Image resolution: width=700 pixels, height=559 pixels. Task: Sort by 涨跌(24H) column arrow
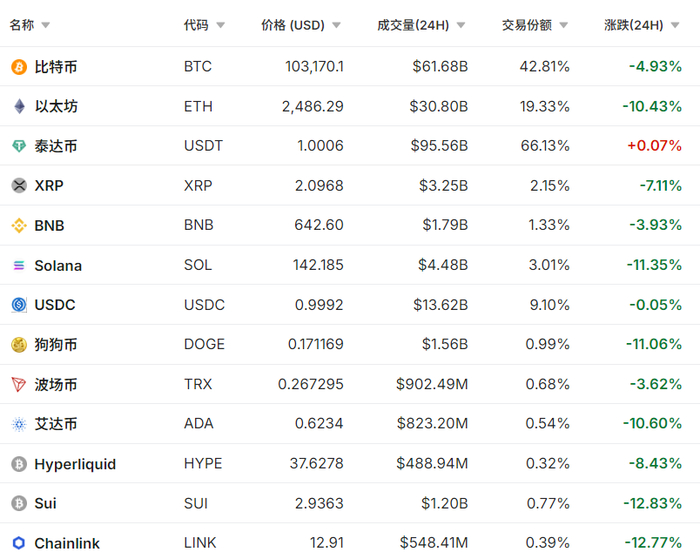point(679,26)
